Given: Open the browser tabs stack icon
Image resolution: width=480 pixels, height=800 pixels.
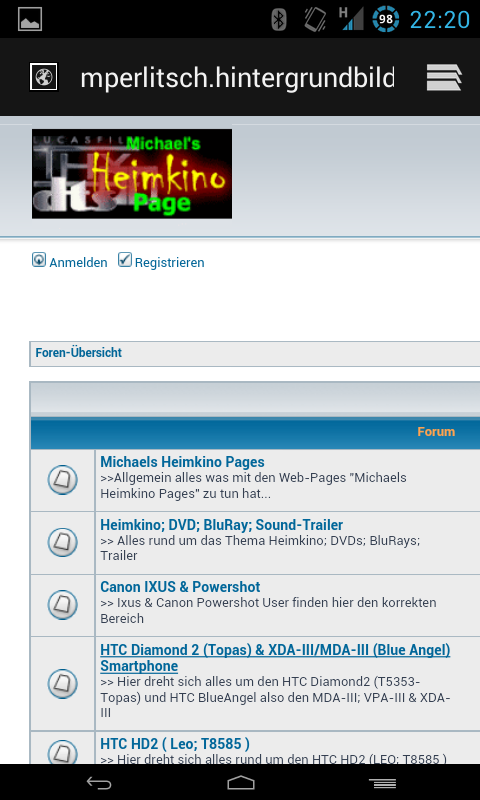Looking at the screenshot, I should 444,78.
